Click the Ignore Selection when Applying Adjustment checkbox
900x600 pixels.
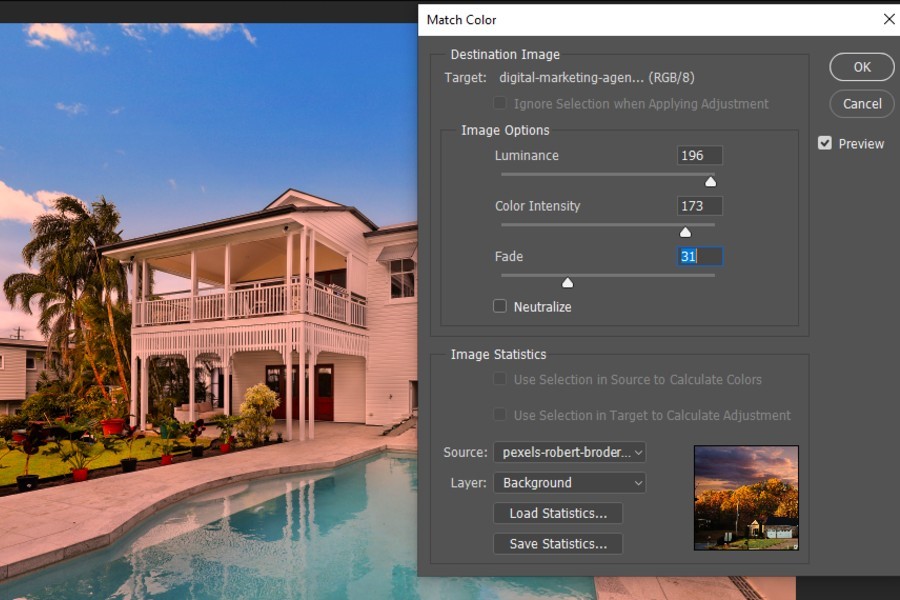coord(500,103)
